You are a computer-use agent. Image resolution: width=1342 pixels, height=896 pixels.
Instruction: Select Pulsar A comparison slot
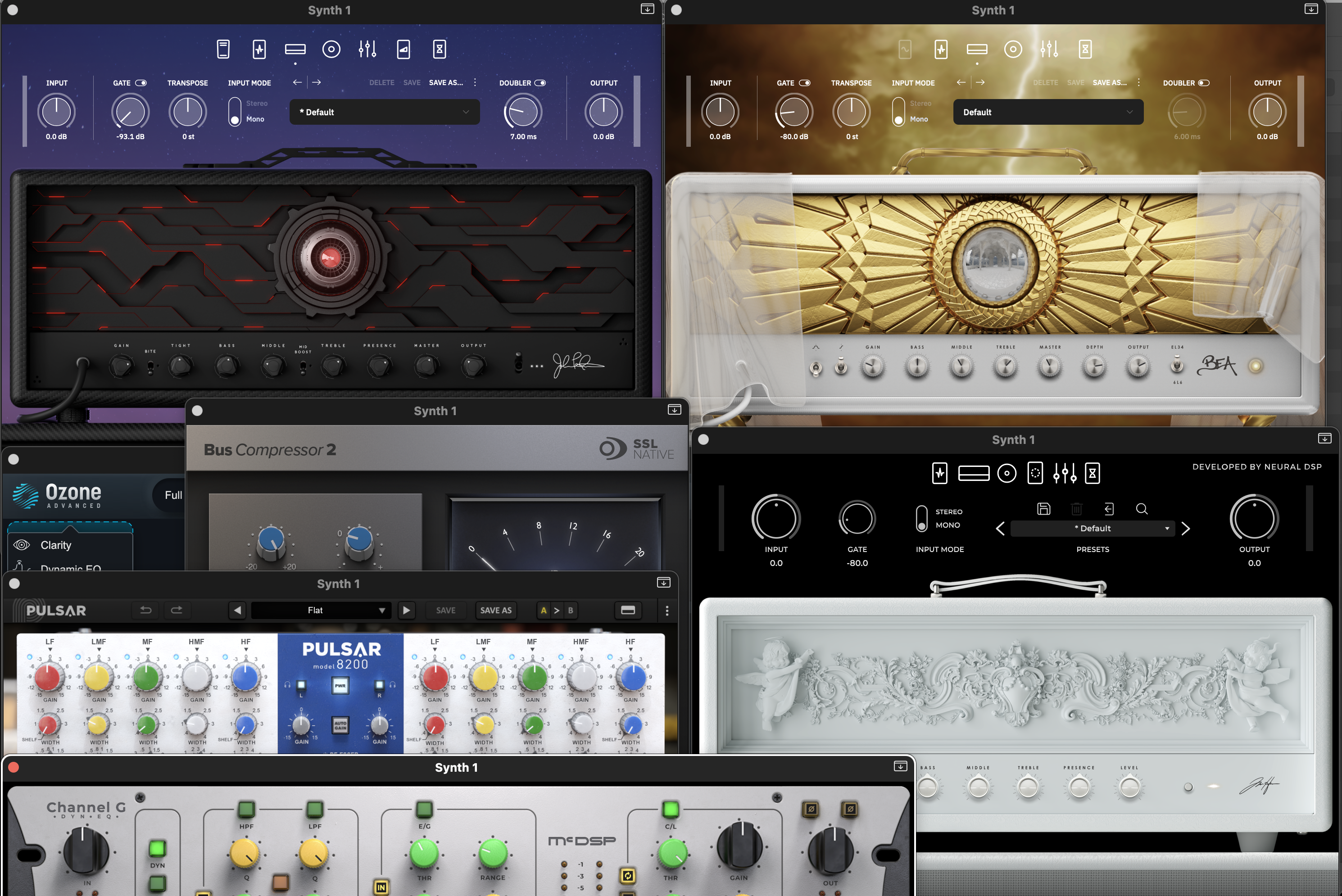coord(544,610)
